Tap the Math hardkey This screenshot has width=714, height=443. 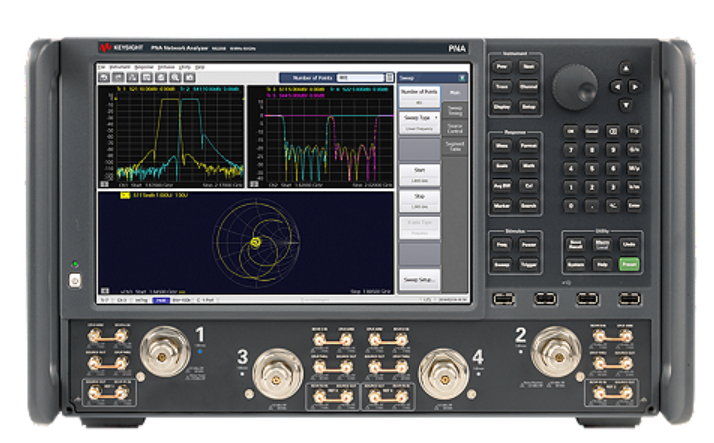[x=528, y=166]
